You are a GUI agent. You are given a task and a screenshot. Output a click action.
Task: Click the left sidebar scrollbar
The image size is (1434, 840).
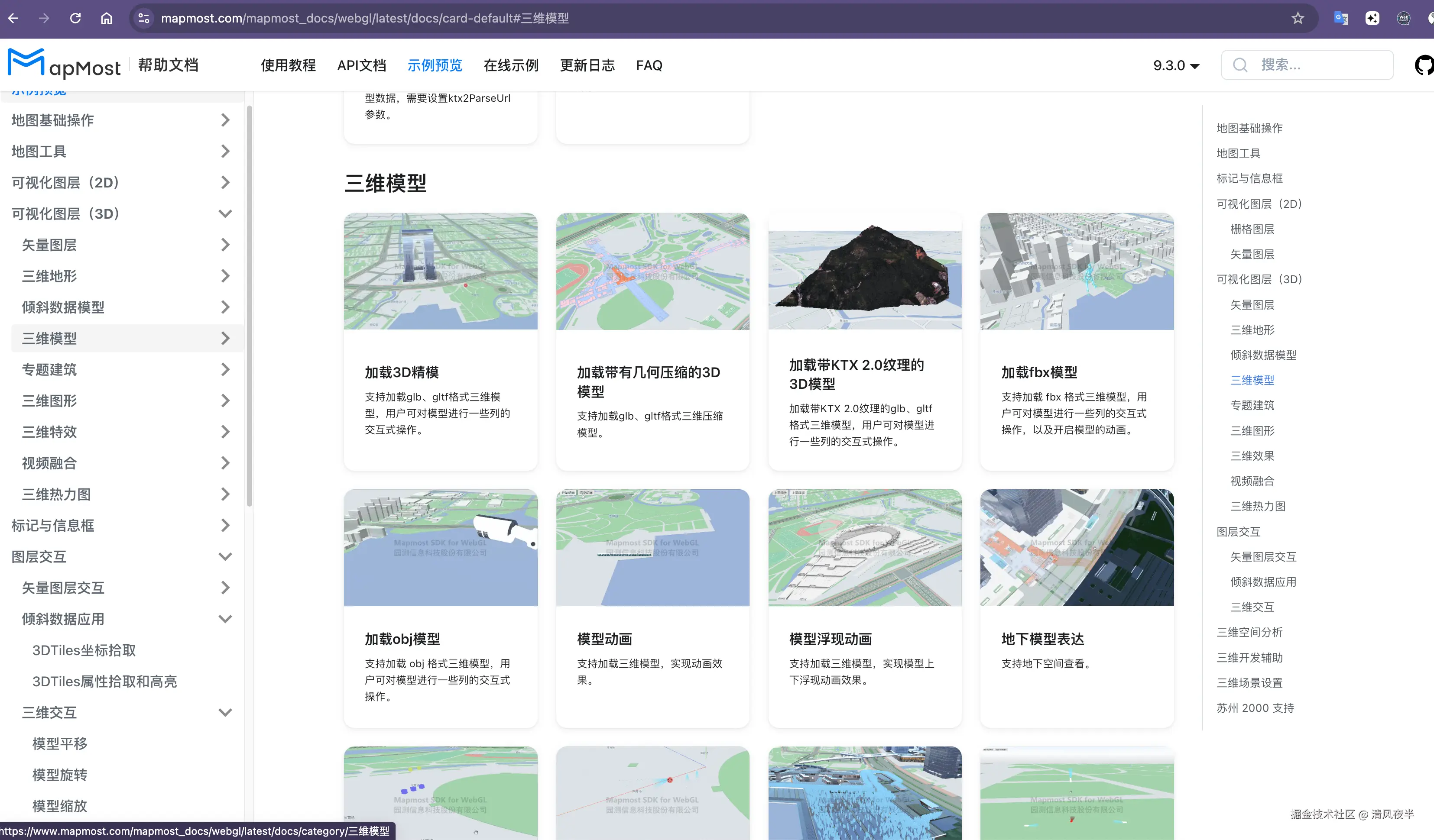point(249,307)
